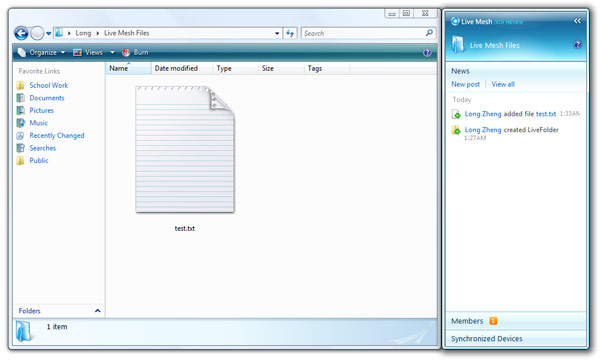Maximize the Explorer window
The width and height of the screenshot is (600, 360).
[x=406, y=14]
